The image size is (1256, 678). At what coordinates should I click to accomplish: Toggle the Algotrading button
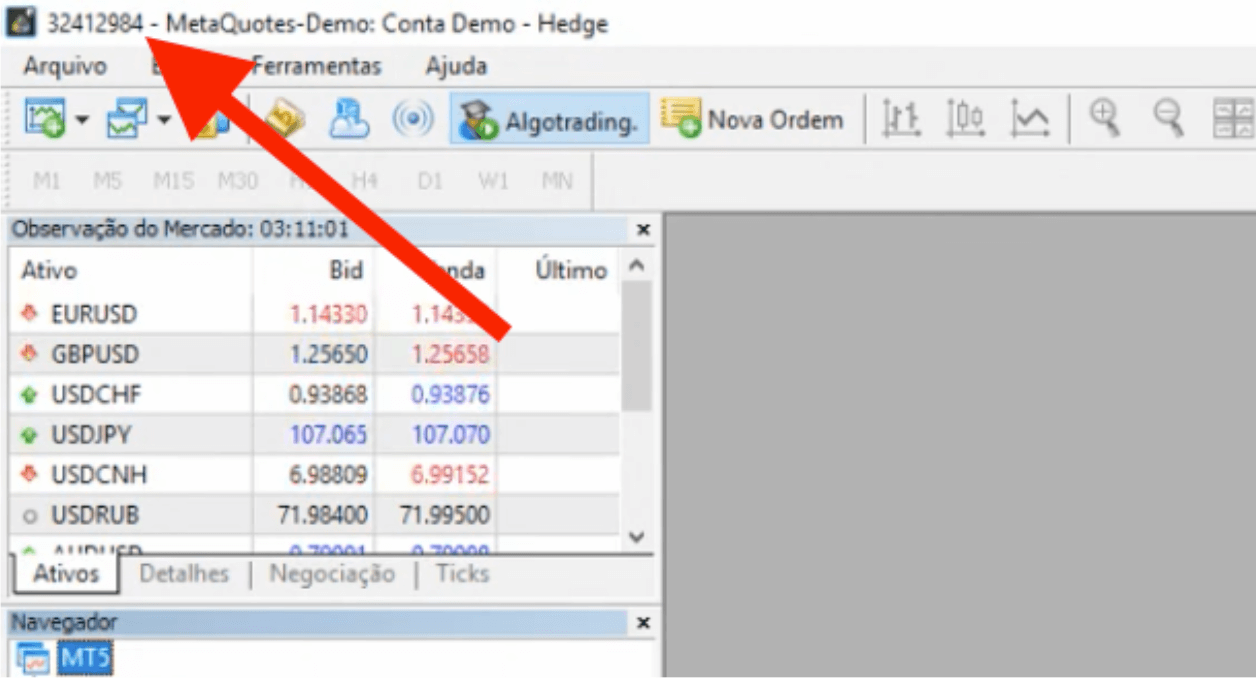point(548,121)
